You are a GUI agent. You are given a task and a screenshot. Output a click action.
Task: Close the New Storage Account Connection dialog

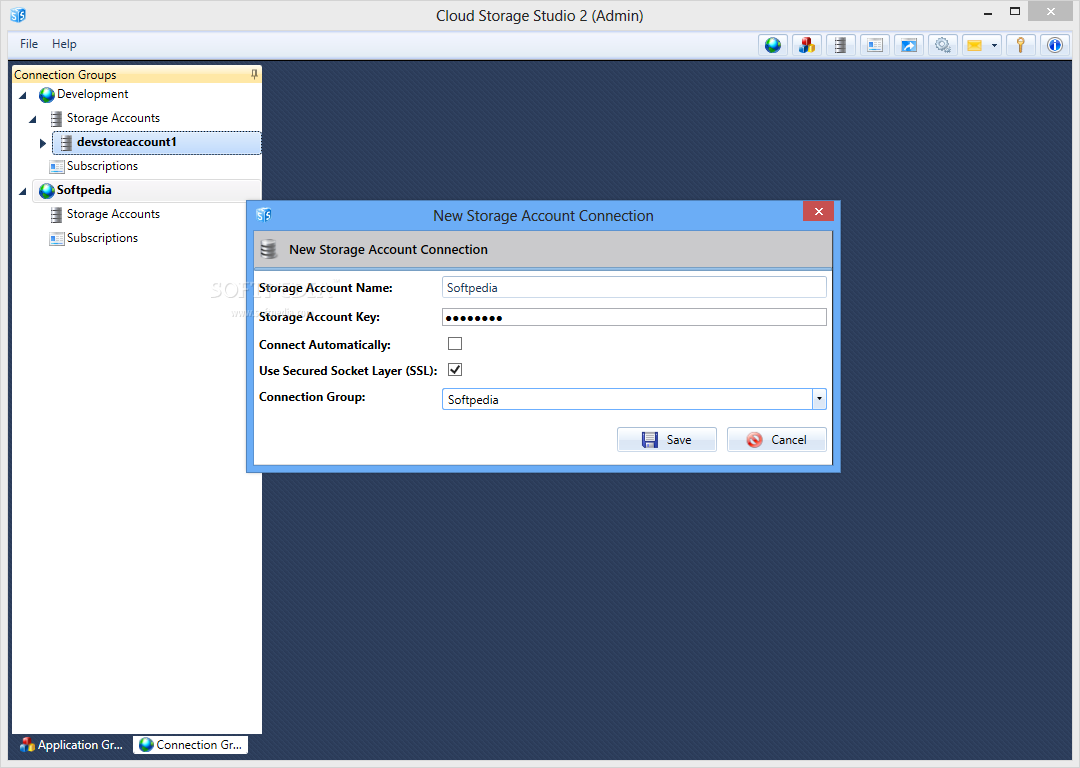point(818,211)
